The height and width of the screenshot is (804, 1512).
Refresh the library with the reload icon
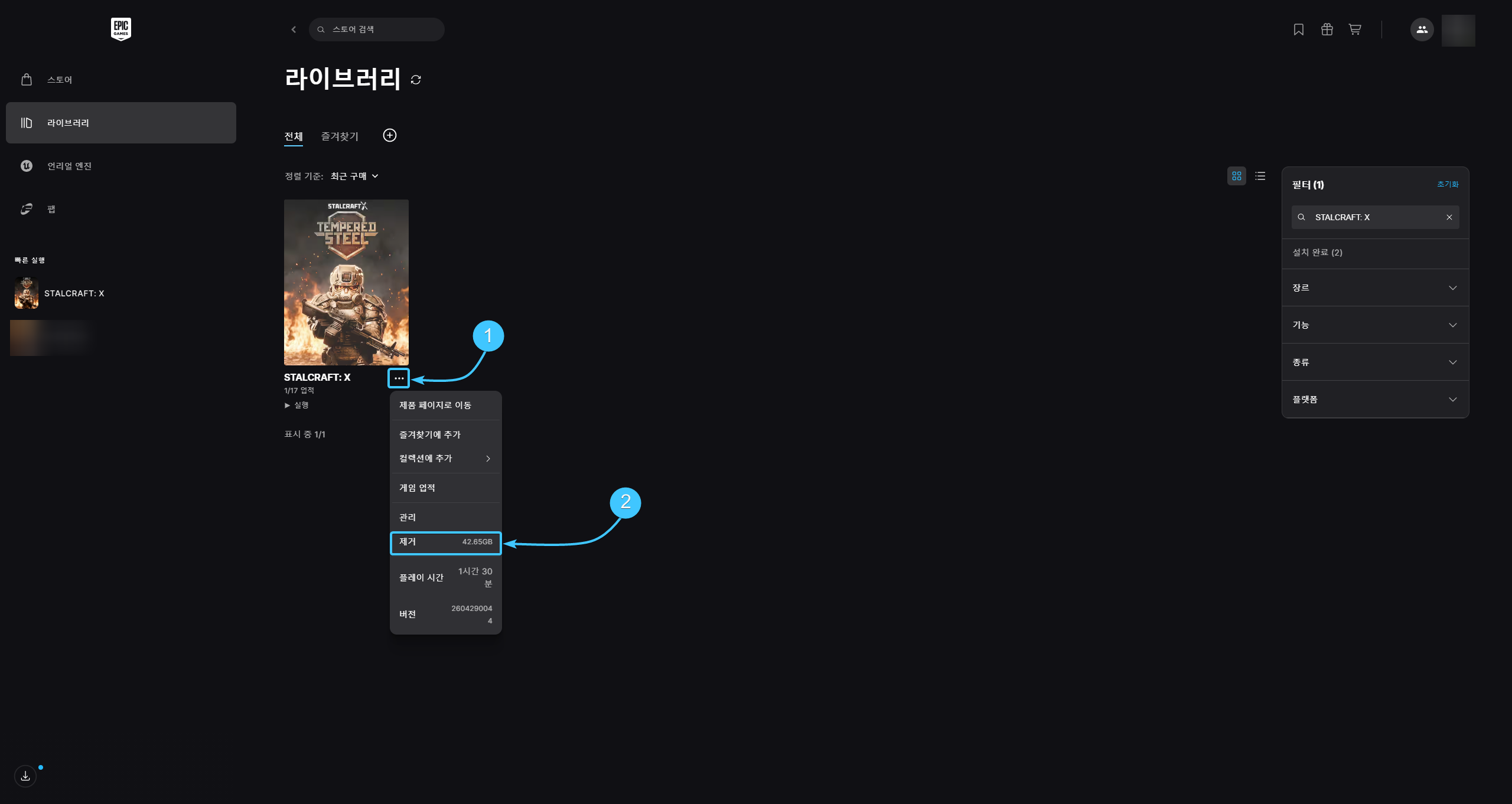(x=416, y=80)
